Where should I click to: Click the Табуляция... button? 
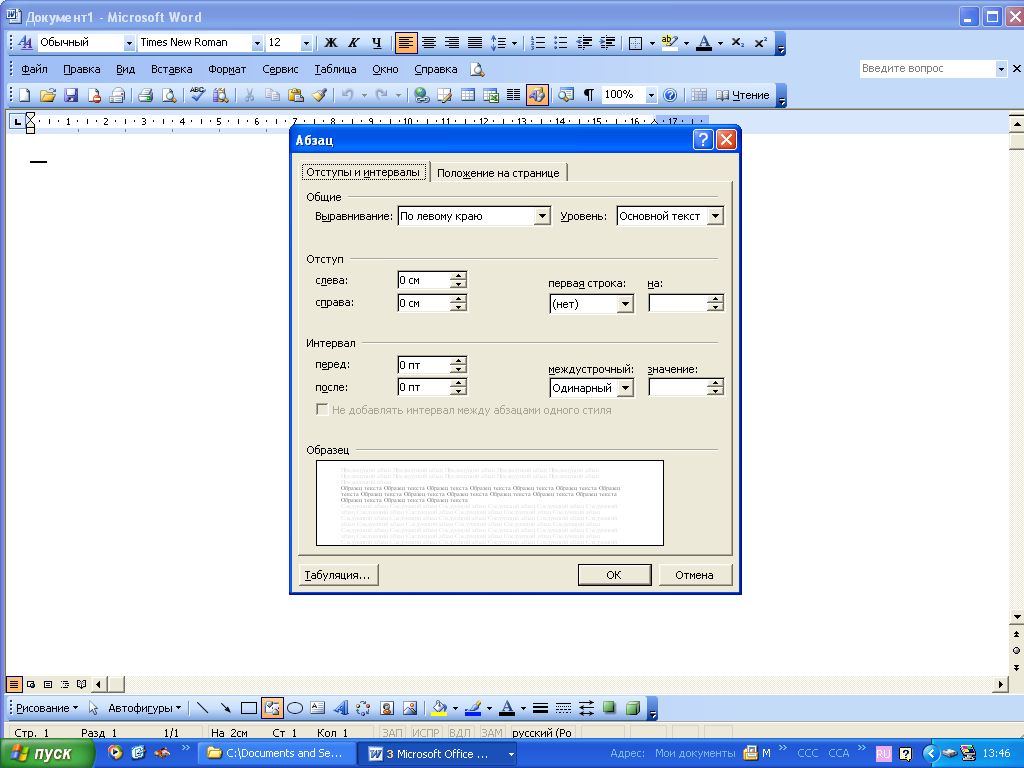(x=337, y=575)
